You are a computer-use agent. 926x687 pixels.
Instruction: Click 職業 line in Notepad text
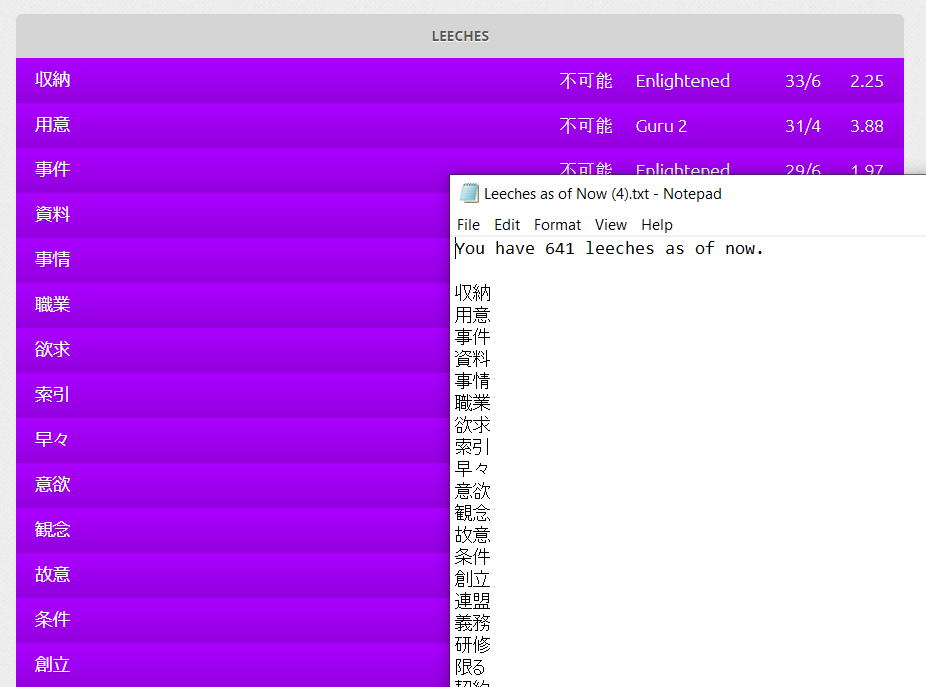[x=472, y=403]
